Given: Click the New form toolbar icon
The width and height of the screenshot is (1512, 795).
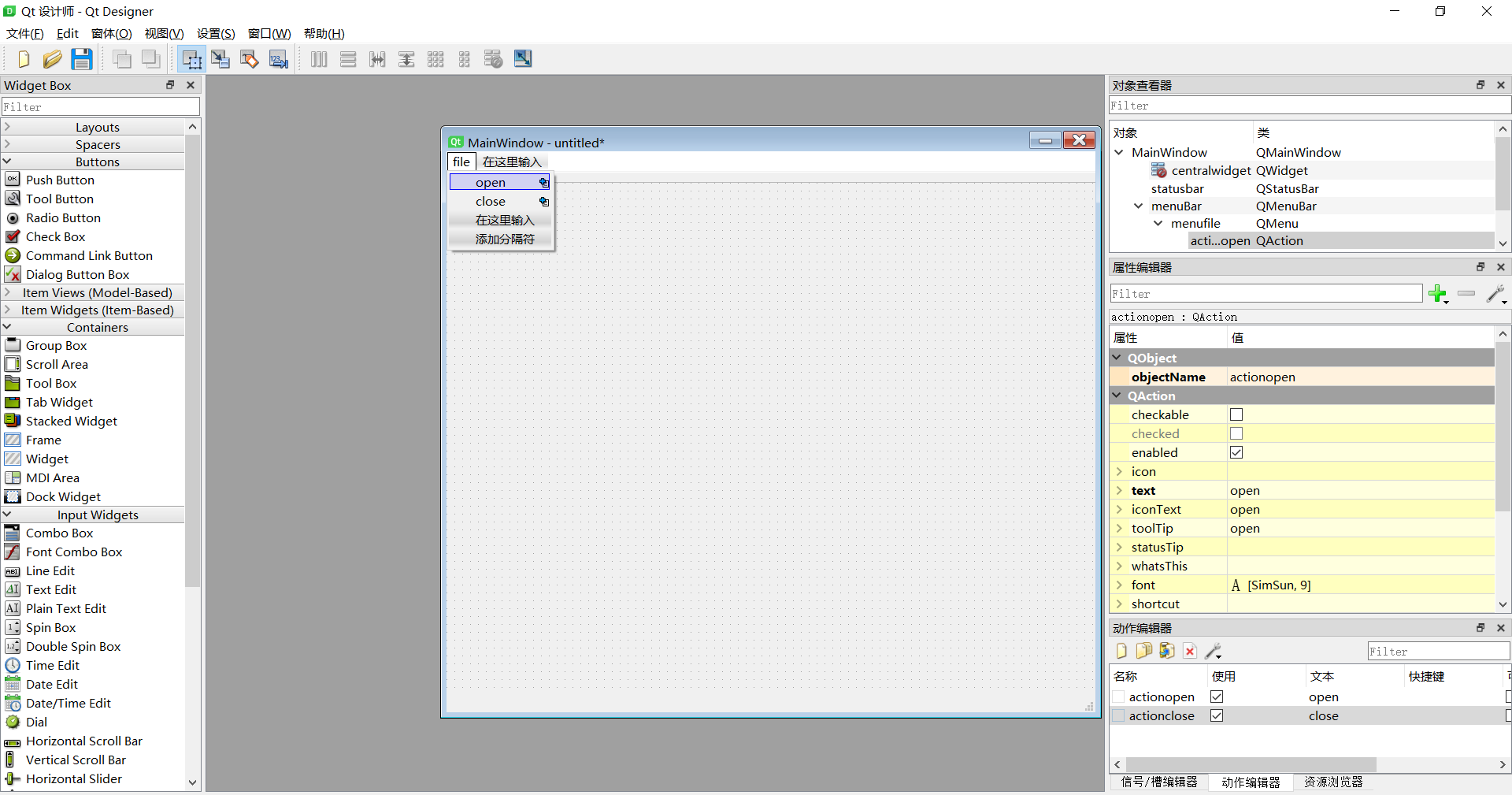Looking at the screenshot, I should click(x=23, y=59).
